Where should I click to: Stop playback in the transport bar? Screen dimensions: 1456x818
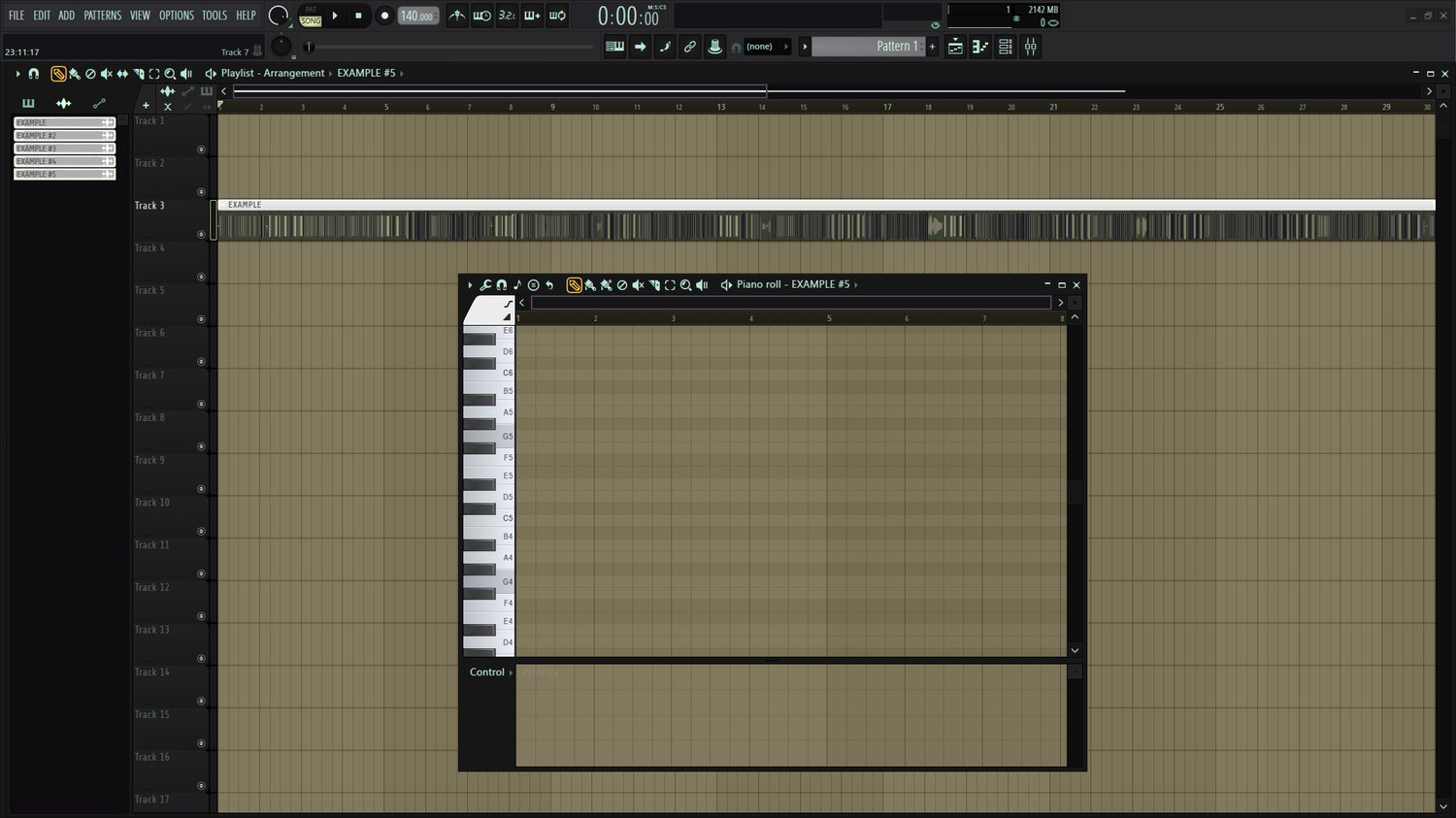(358, 16)
